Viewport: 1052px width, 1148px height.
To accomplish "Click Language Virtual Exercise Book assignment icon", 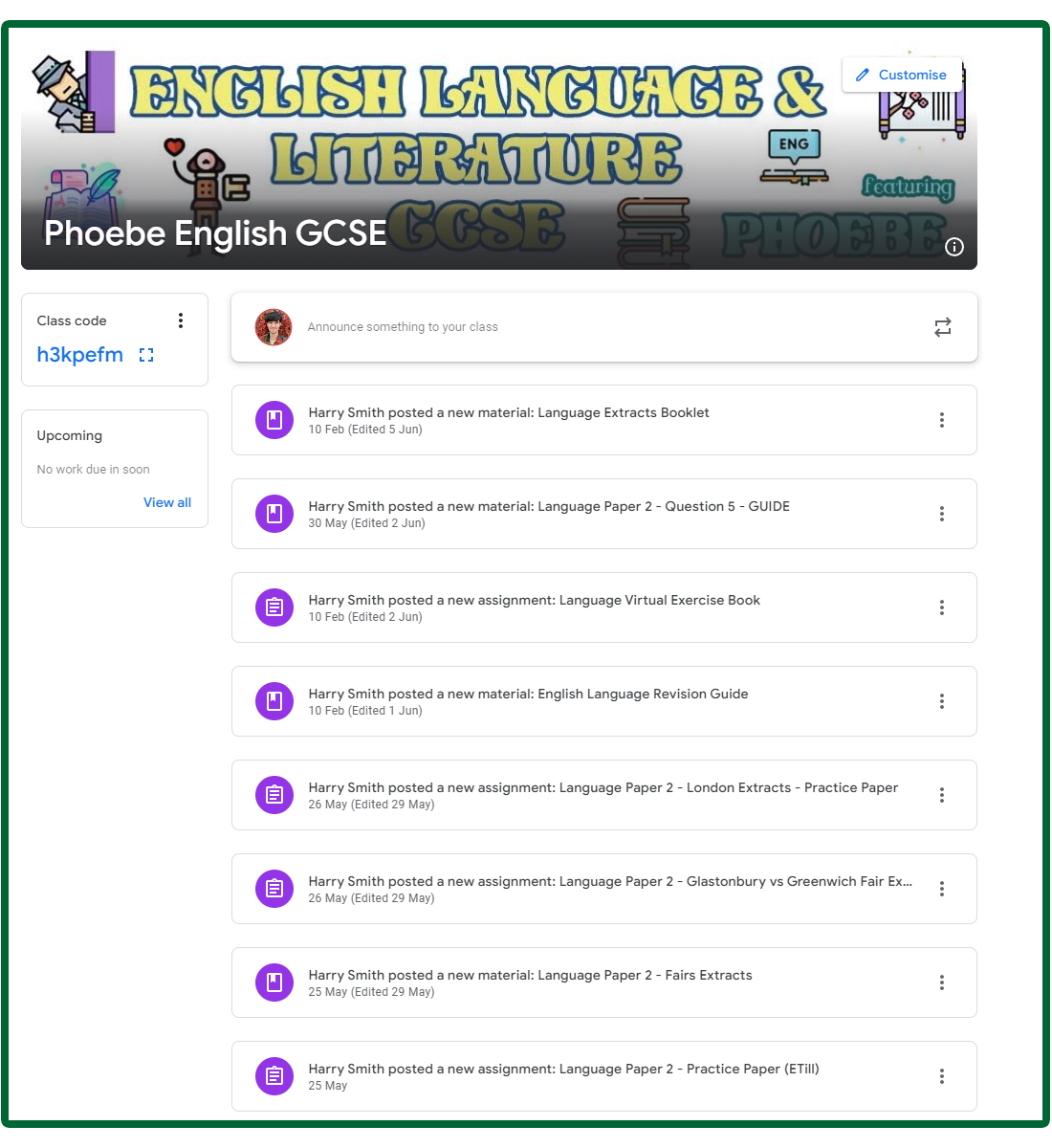I will point(274,607).
